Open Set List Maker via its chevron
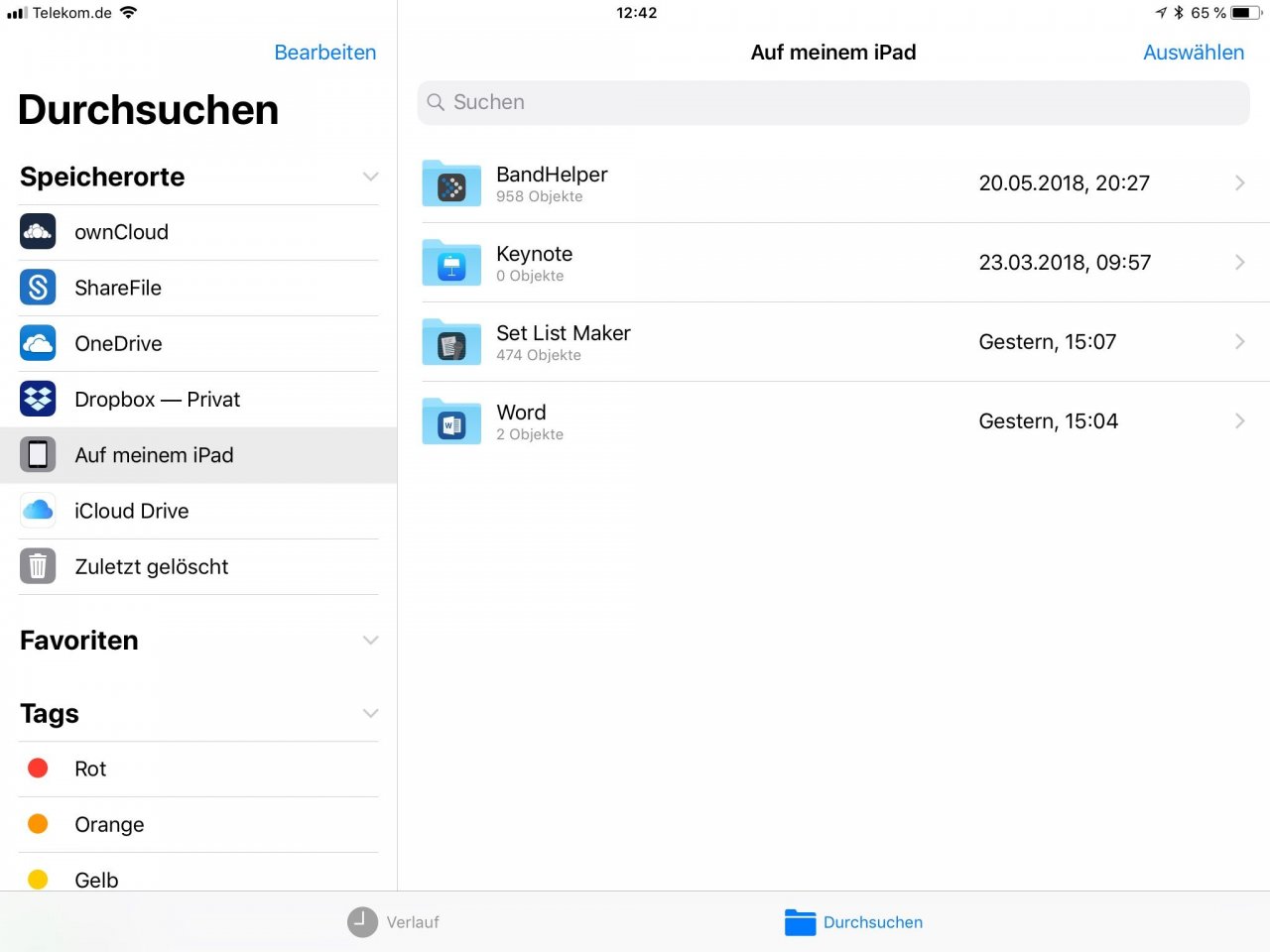The width and height of the screenshot is (1270, 952). (x=1240, y=341)
